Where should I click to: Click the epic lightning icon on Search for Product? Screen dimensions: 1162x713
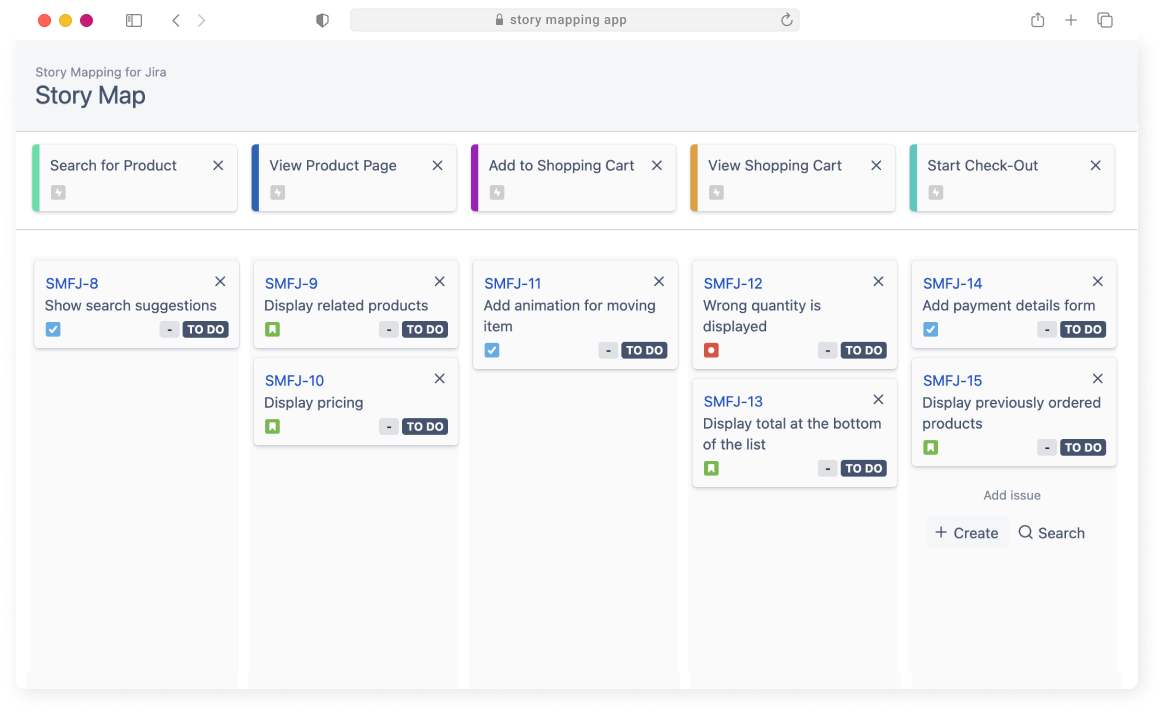(57, 192)
